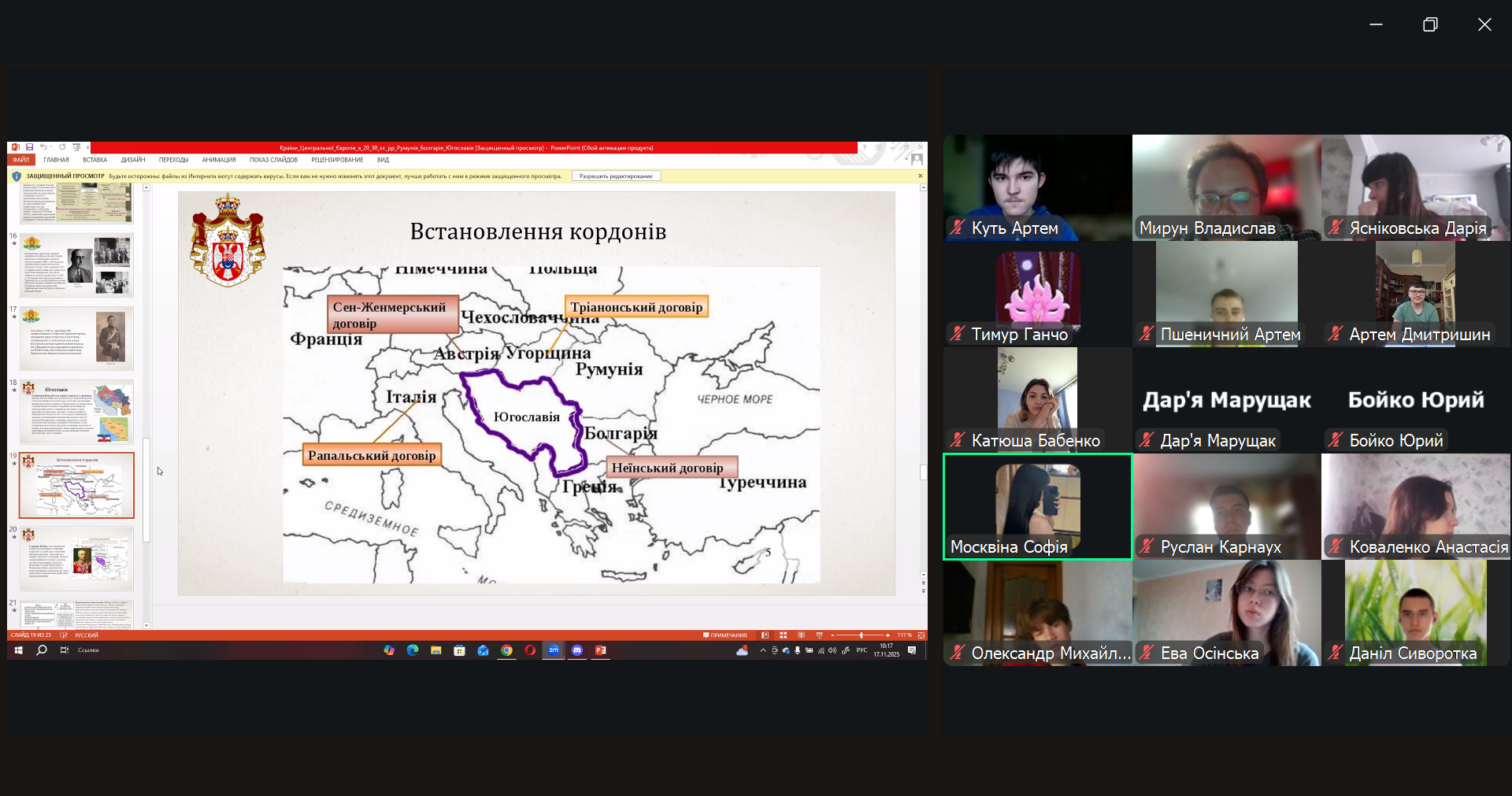The height and width of the screenshot is (796, 1512).
Task: Open the ФАЙЛ tab
Action: (x=20, y=160)
